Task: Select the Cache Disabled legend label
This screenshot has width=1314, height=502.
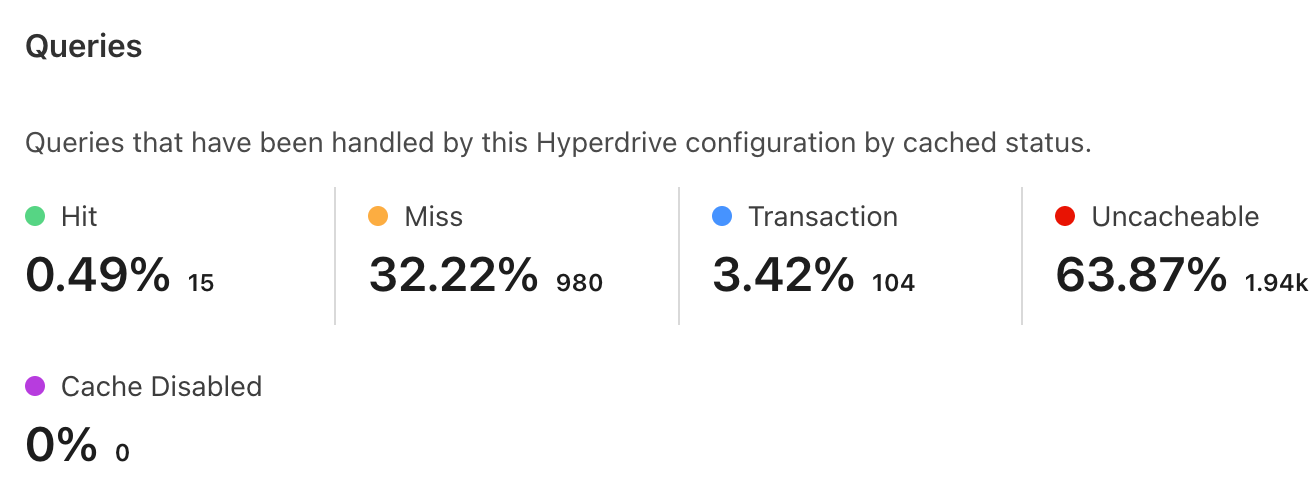Action: (x=161, y=387)
